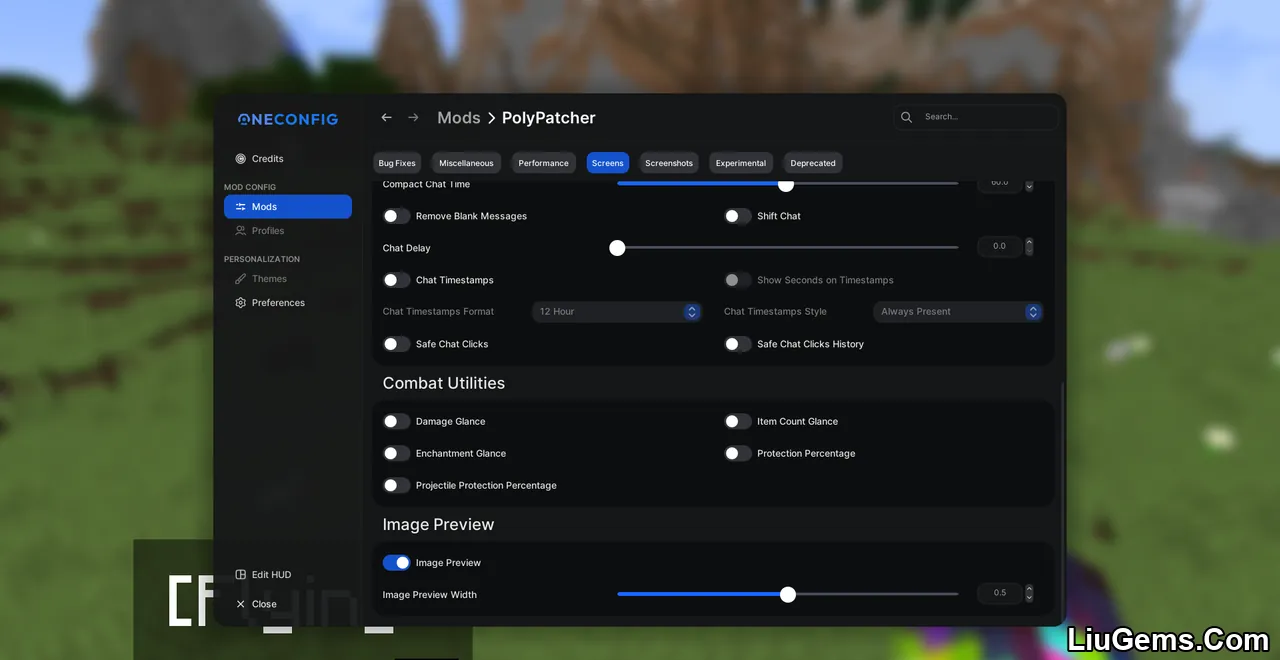
Task: Open the Deprecated tab
Action: pos(813,163)
